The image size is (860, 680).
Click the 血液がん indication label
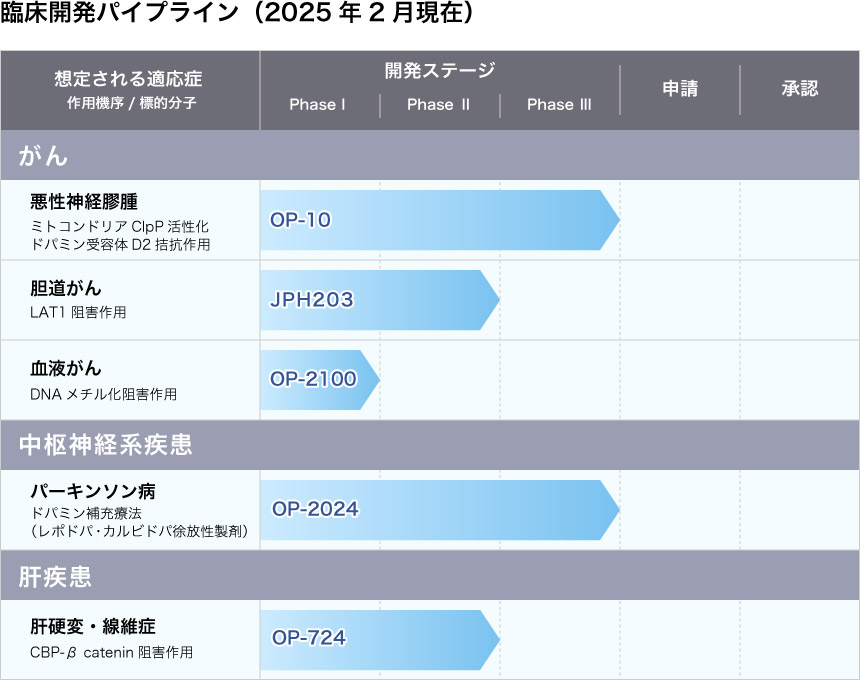[x=66, y=369]
